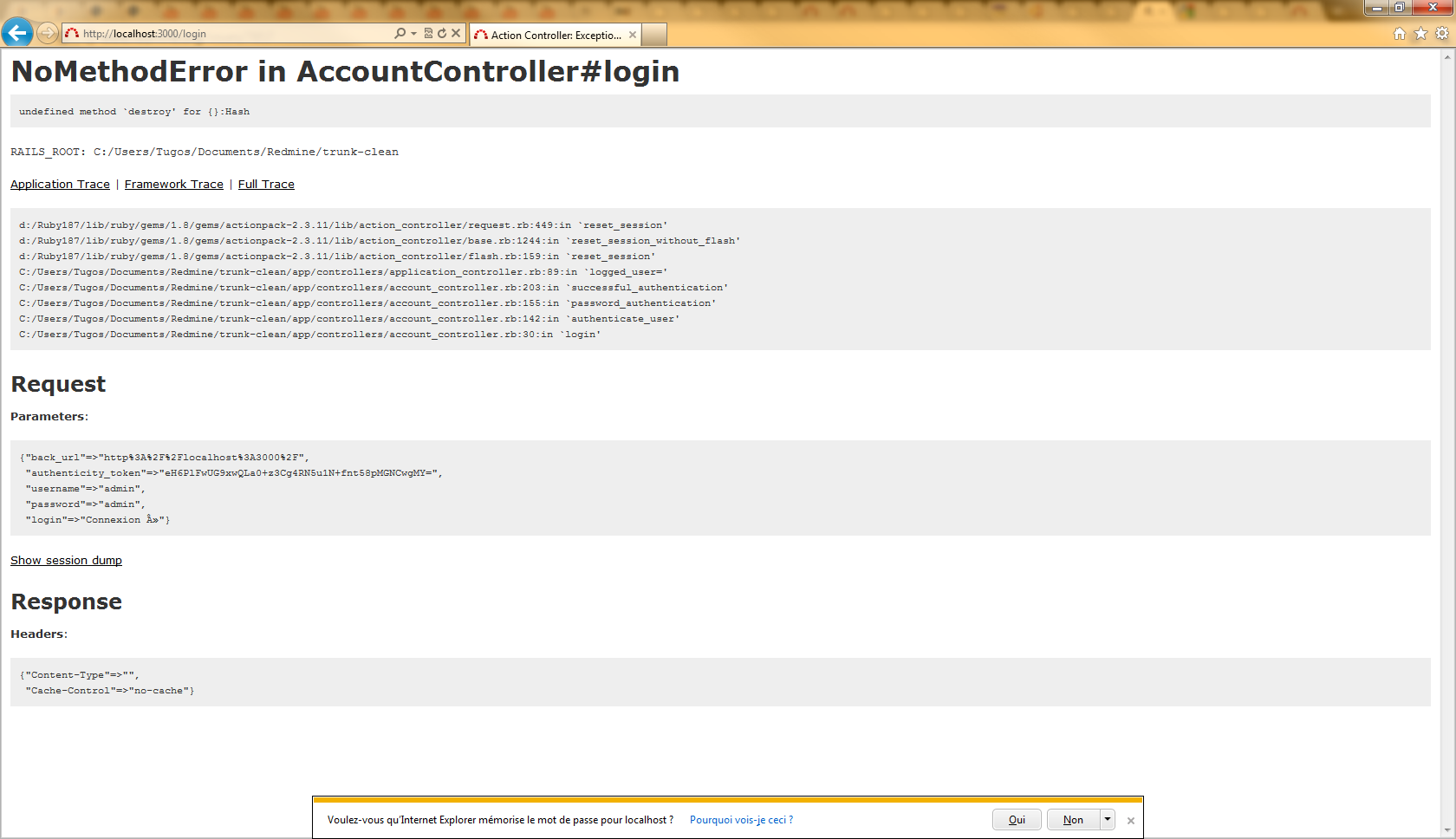Minimize the Internet Explorer window

1376,8
